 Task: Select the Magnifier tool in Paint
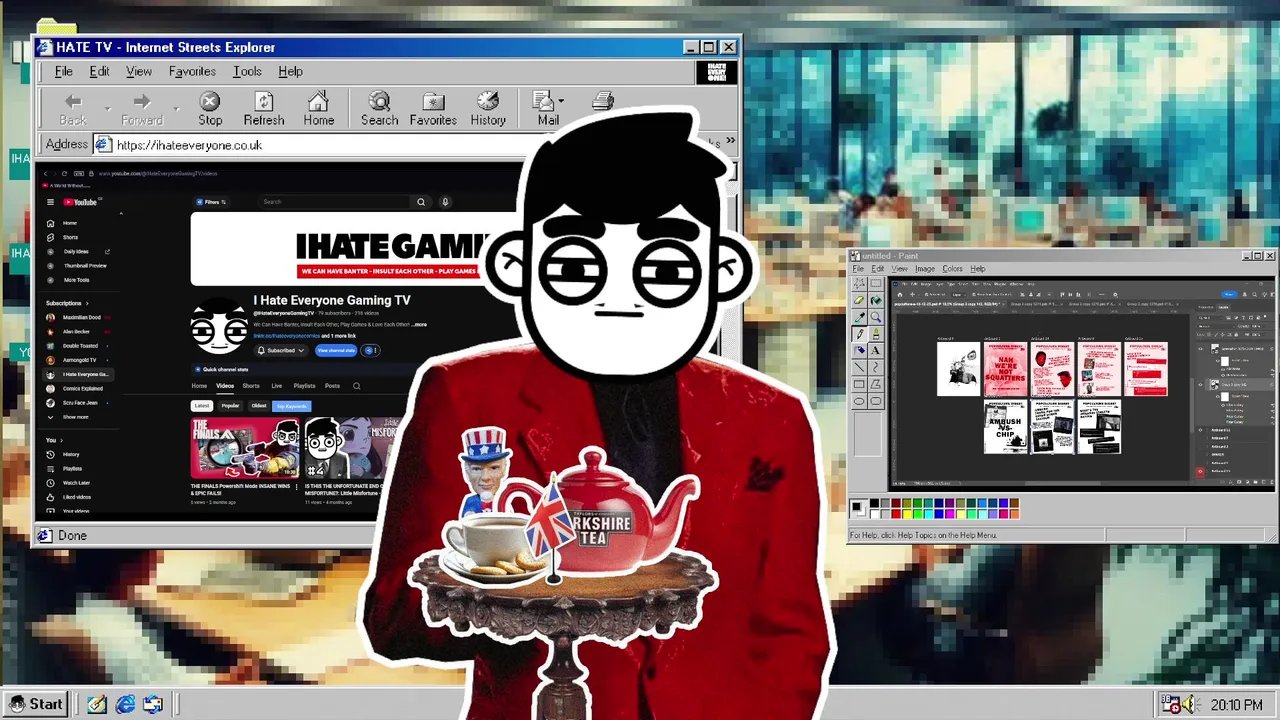pos(876,317)
